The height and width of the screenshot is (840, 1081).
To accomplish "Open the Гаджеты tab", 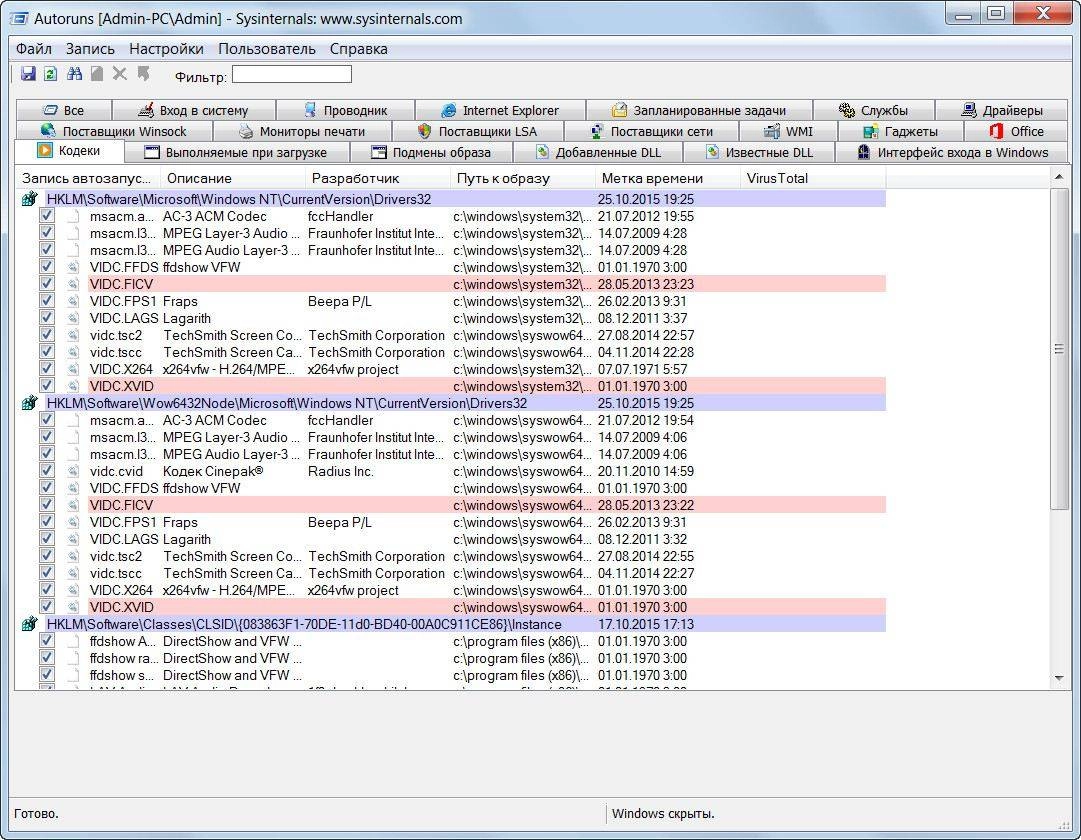I will point(901,132).
